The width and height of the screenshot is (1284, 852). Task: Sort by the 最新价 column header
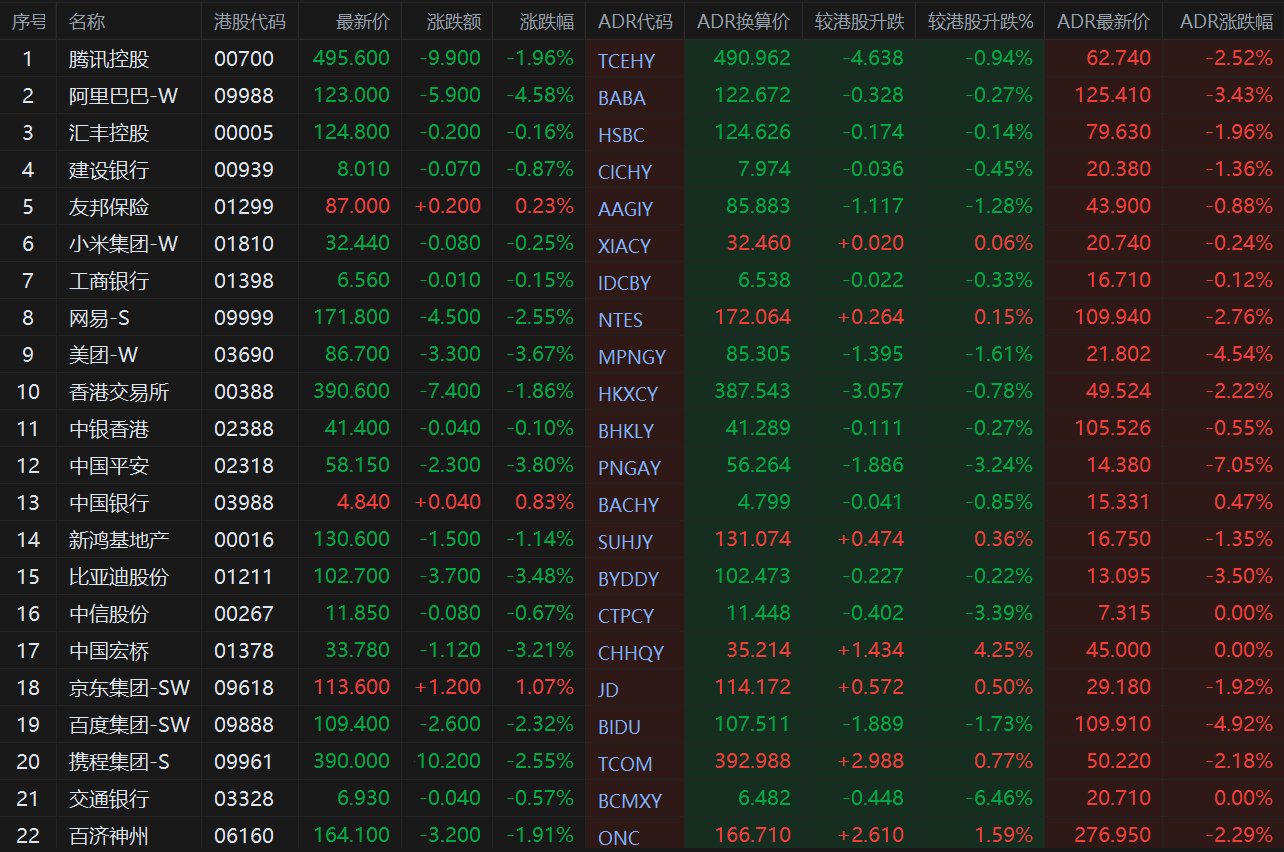click(x=364, y=21)
